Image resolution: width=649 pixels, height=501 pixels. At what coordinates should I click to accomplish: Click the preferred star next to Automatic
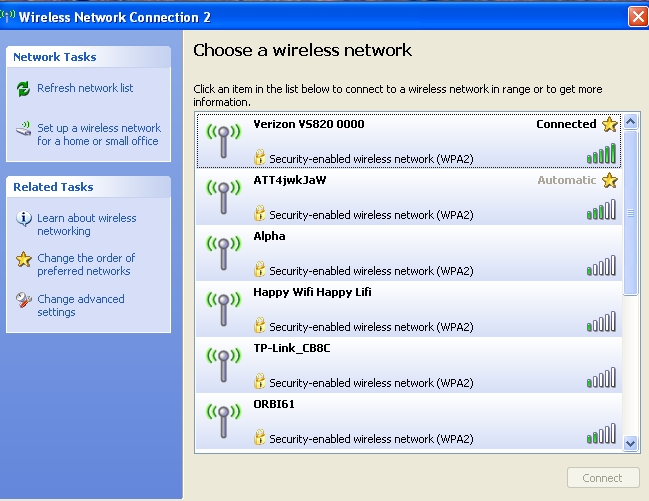pyautogui.click(x=610, y=180)
